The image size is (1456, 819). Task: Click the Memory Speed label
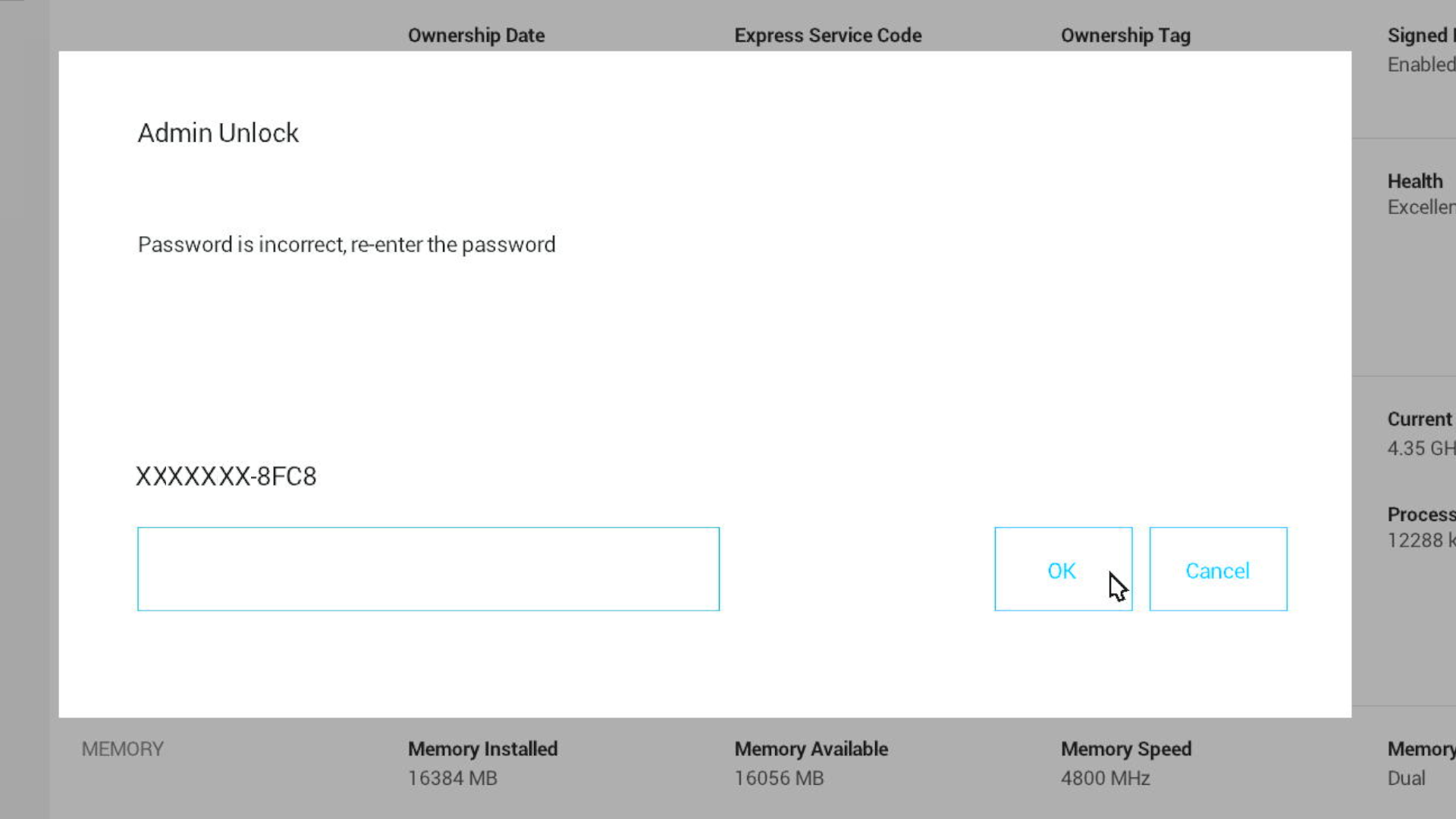pyautogui.click(x=1126, y=748)
